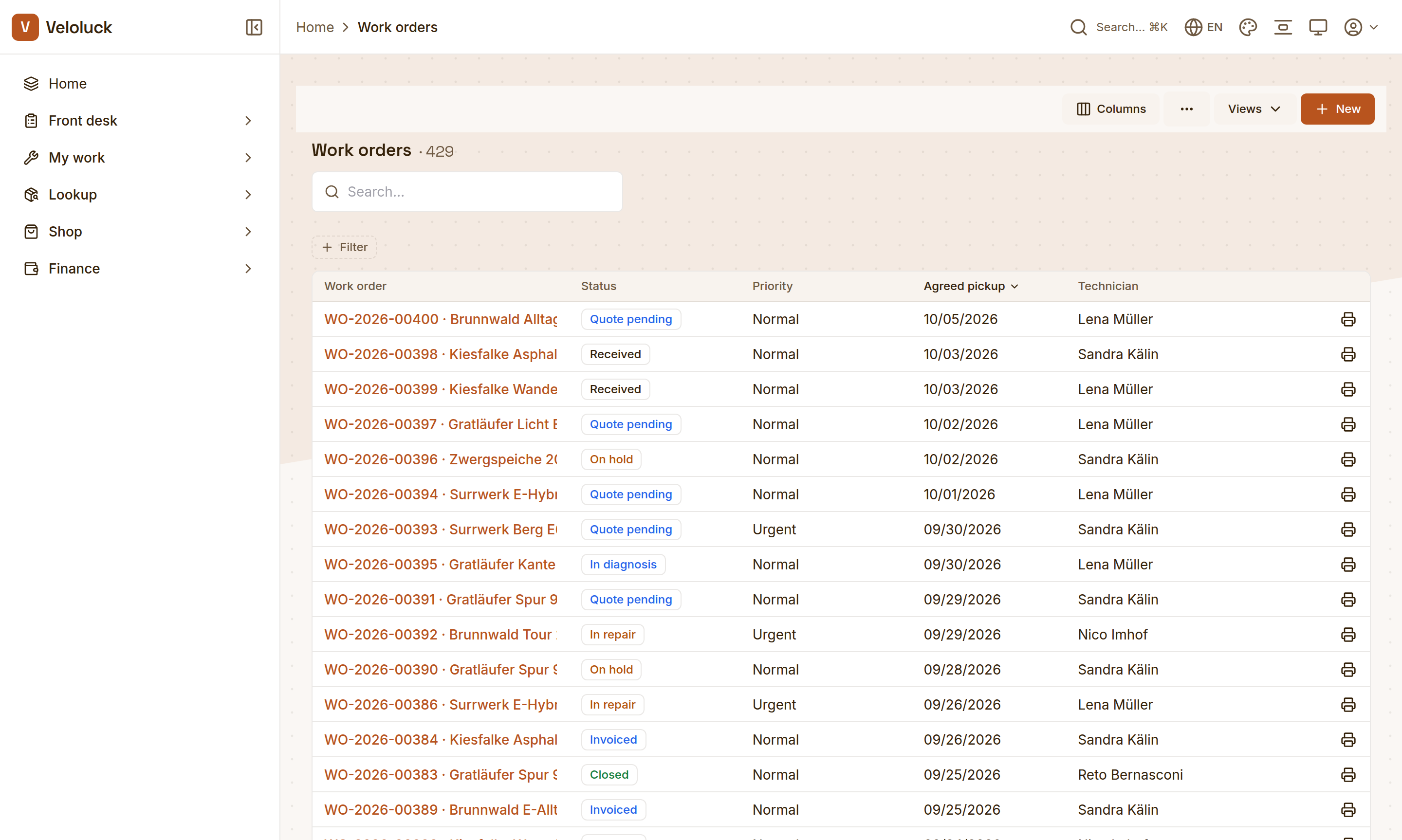Open WO-2026-00396 Zwergspeiche work order
This screenshot has width=1402, height=840.
[441, 459]
